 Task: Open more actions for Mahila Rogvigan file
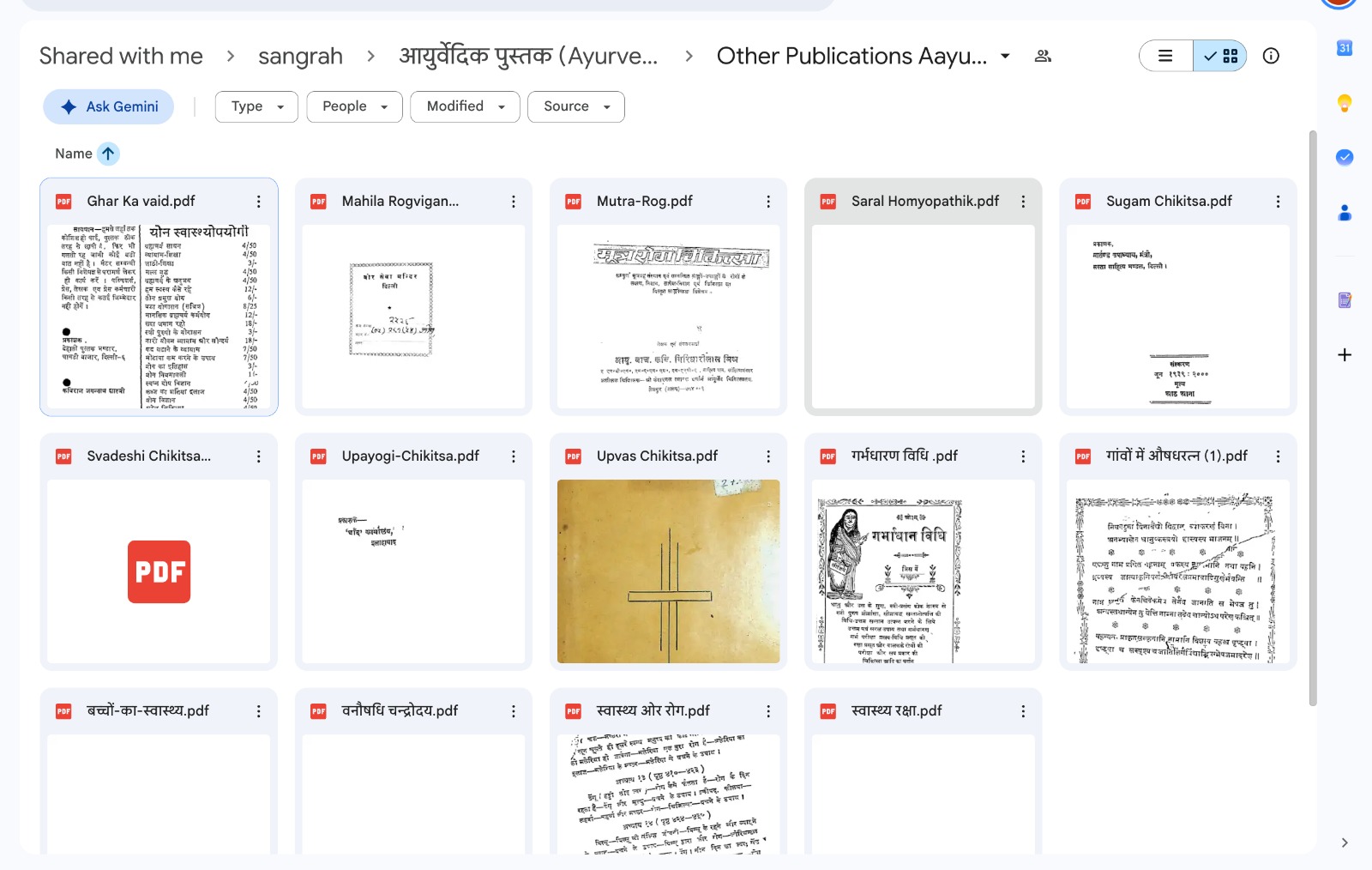[x=514, y=202]
